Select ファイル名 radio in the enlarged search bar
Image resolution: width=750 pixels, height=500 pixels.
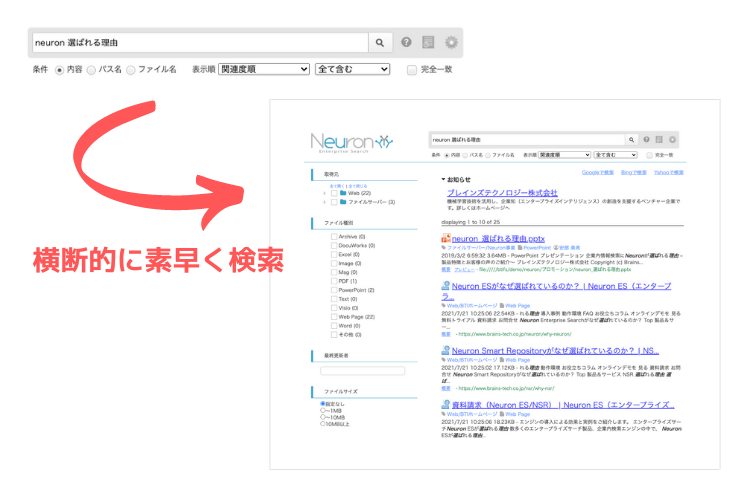tap(131, 70)
